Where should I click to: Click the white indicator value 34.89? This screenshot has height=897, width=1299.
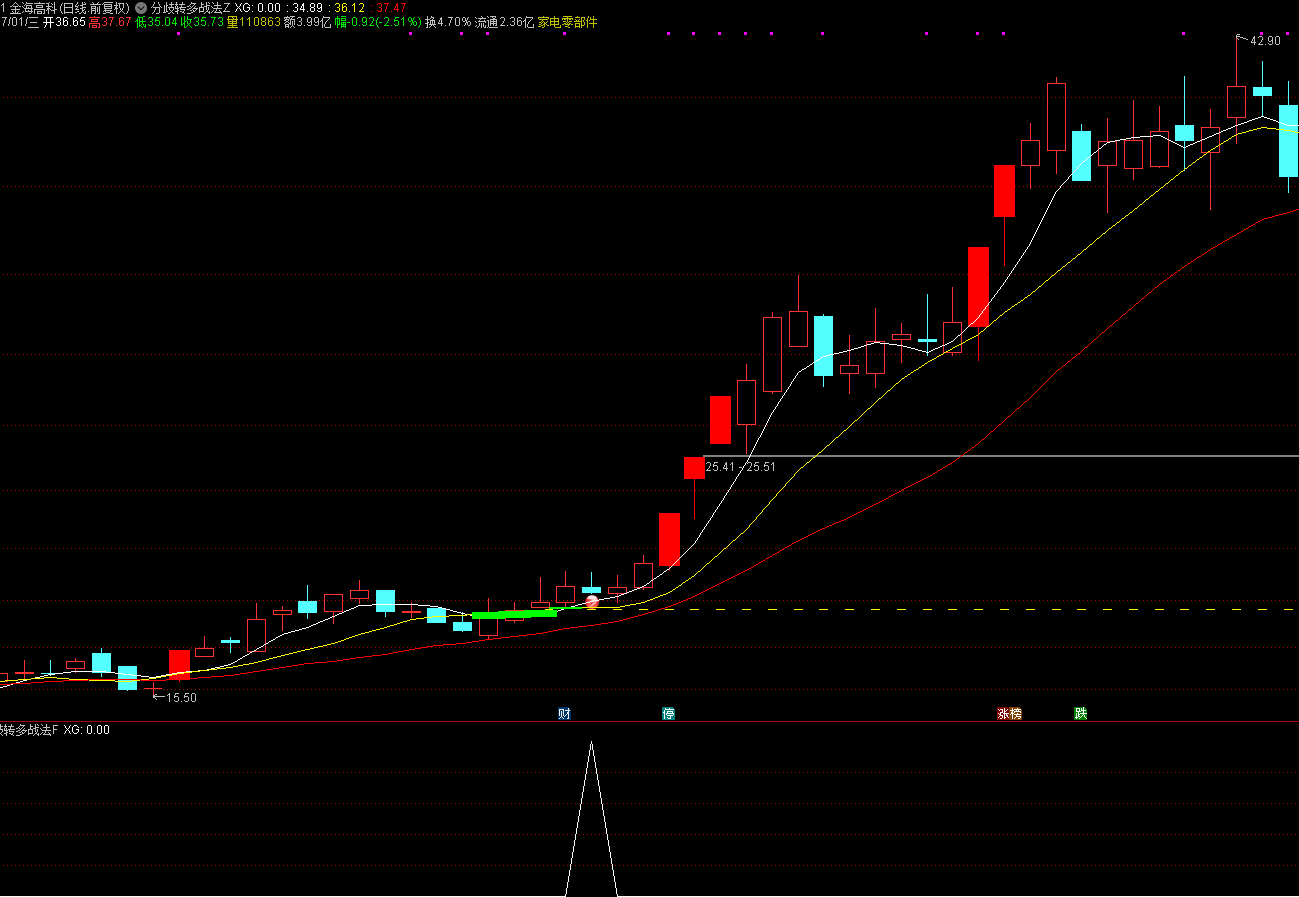point(307,8)
